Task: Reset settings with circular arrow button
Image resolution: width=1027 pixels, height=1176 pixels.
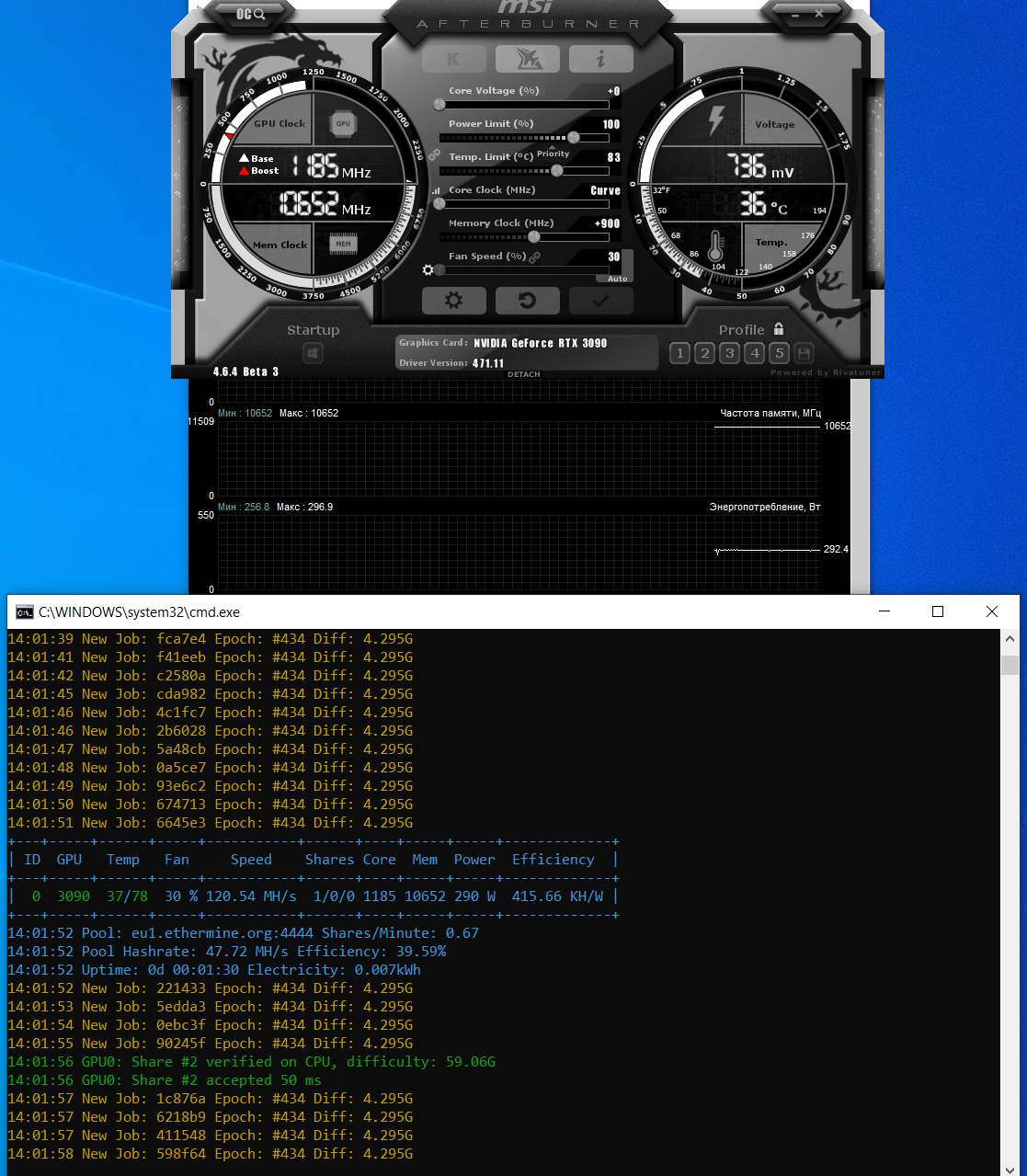Action: click(527, 301)
